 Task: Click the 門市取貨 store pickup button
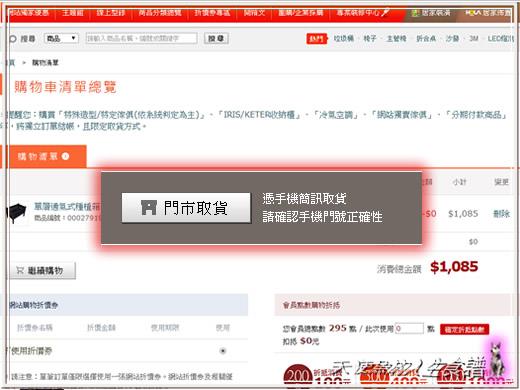(186, 208)
